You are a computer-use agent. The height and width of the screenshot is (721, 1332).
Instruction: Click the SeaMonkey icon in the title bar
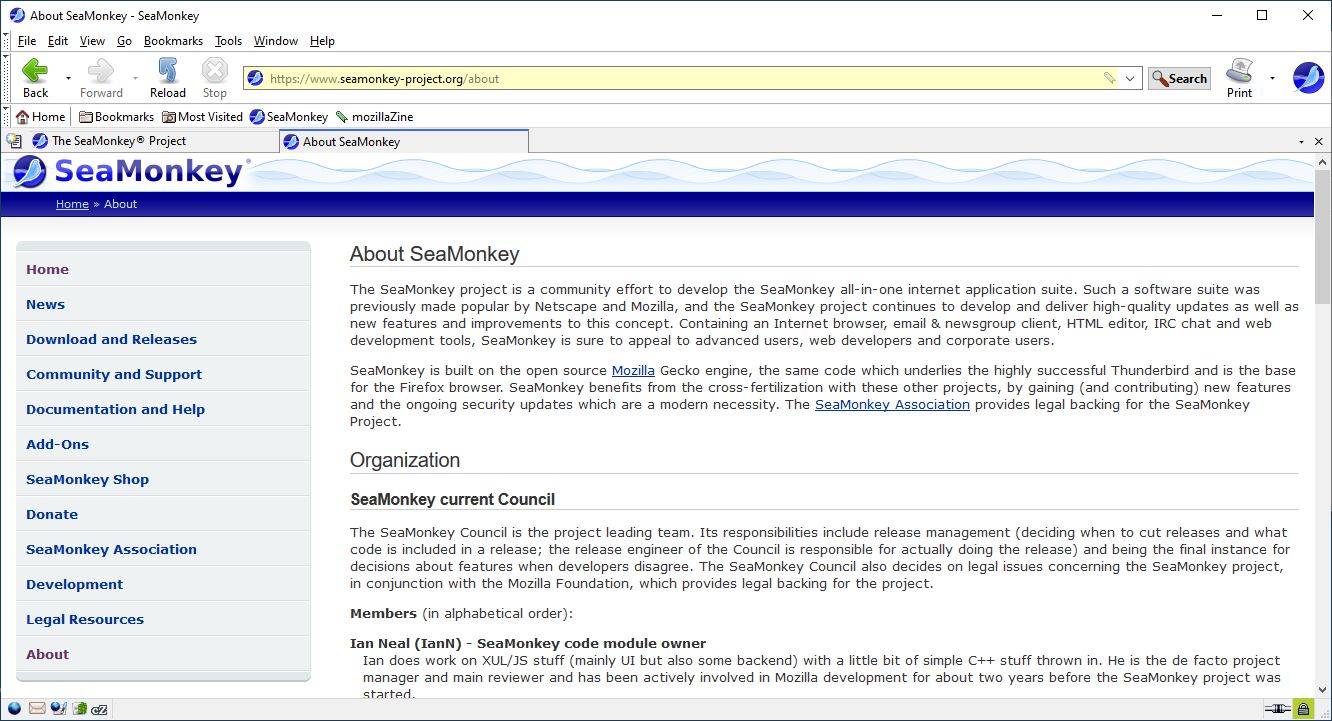click(x=16, y=15)
